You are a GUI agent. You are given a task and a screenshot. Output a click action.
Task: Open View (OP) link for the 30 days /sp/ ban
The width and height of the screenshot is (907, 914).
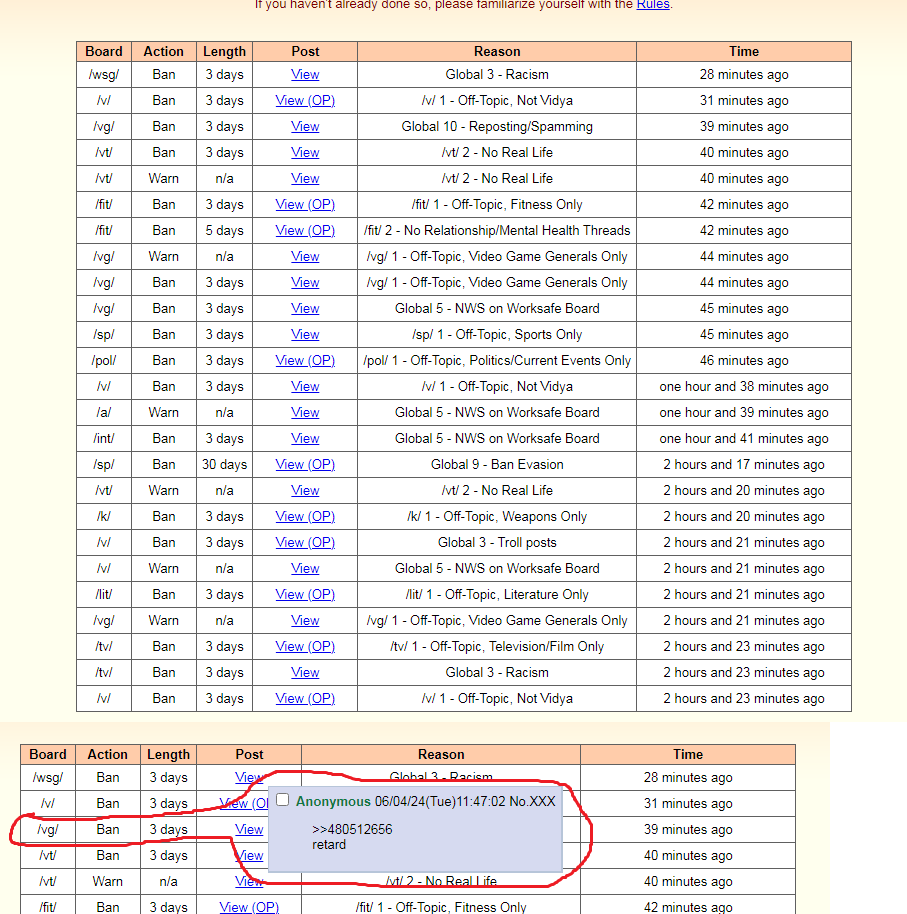[x=305, y=465]
